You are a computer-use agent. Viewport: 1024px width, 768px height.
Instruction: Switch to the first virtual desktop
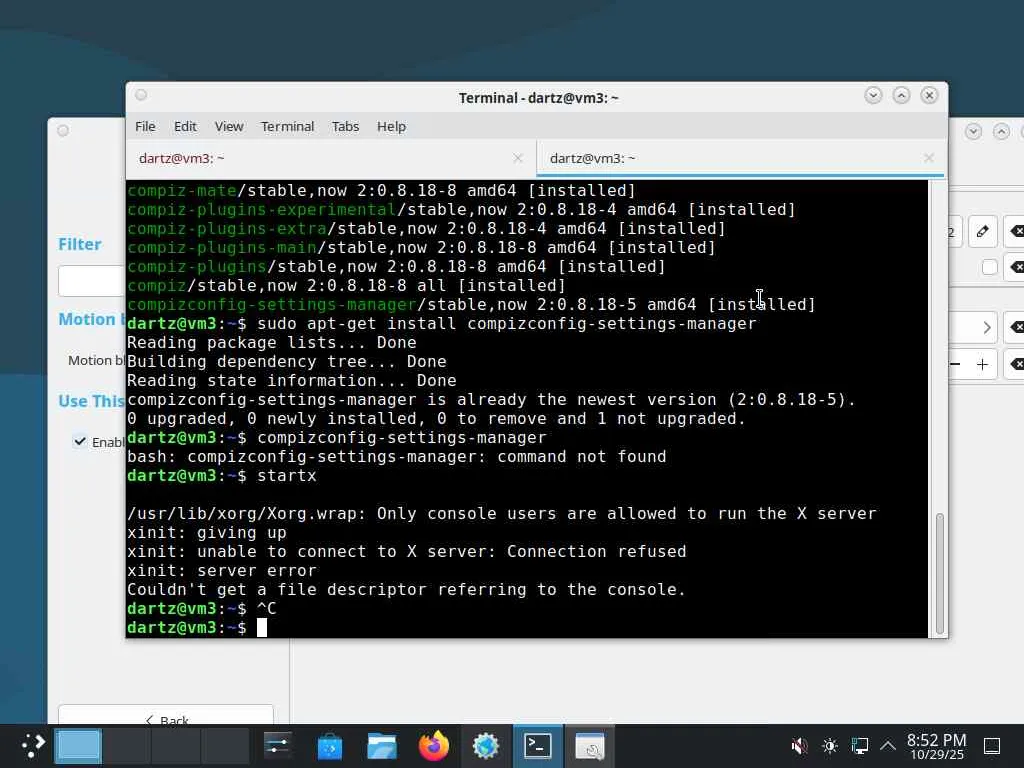(78, 746)
